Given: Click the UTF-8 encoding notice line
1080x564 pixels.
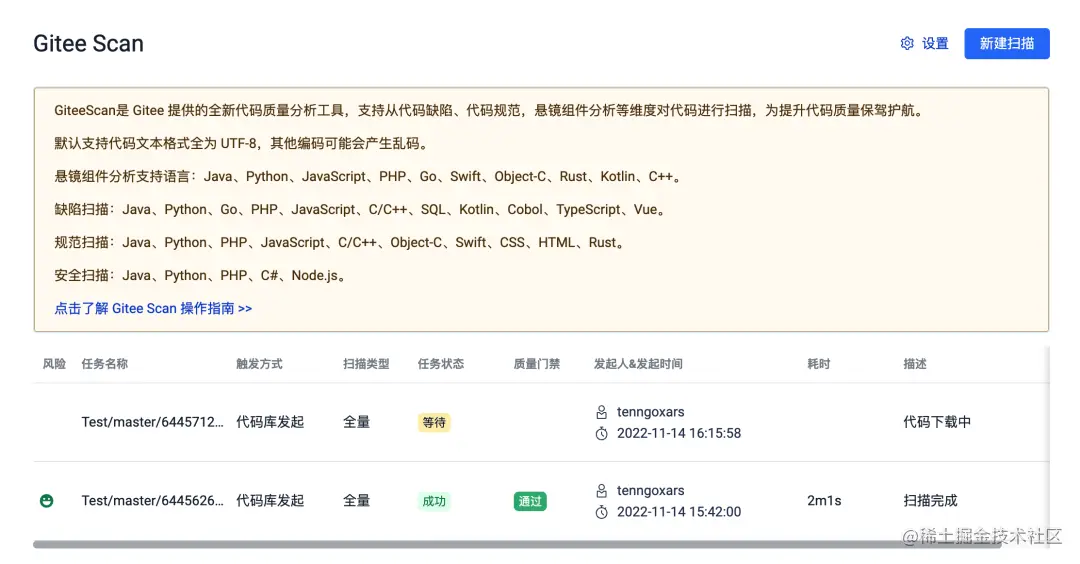Looking at the screenshot, I should (242, 143).
